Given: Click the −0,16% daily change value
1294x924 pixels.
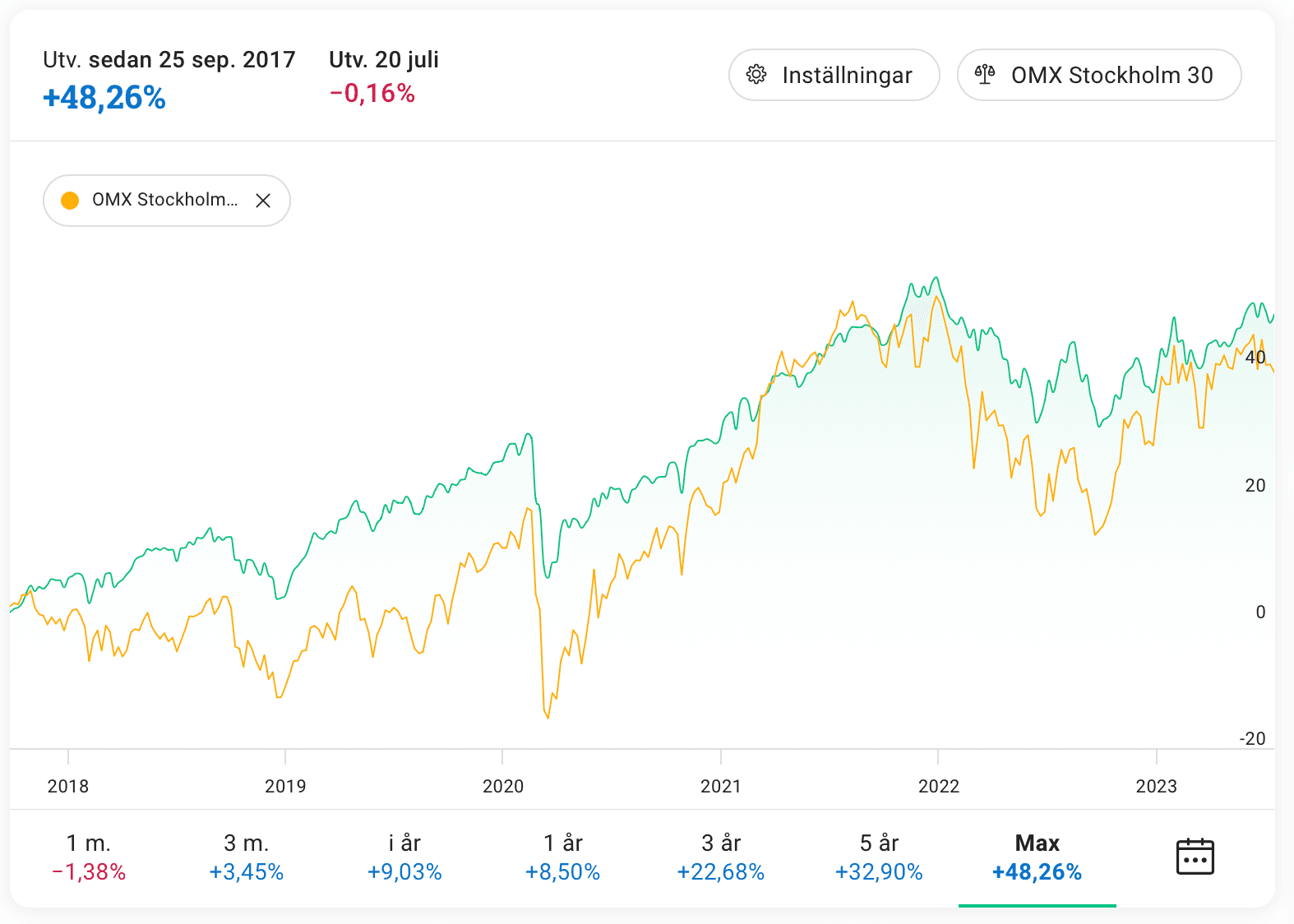Looking at the screenshot, I should tap(372, 94).
